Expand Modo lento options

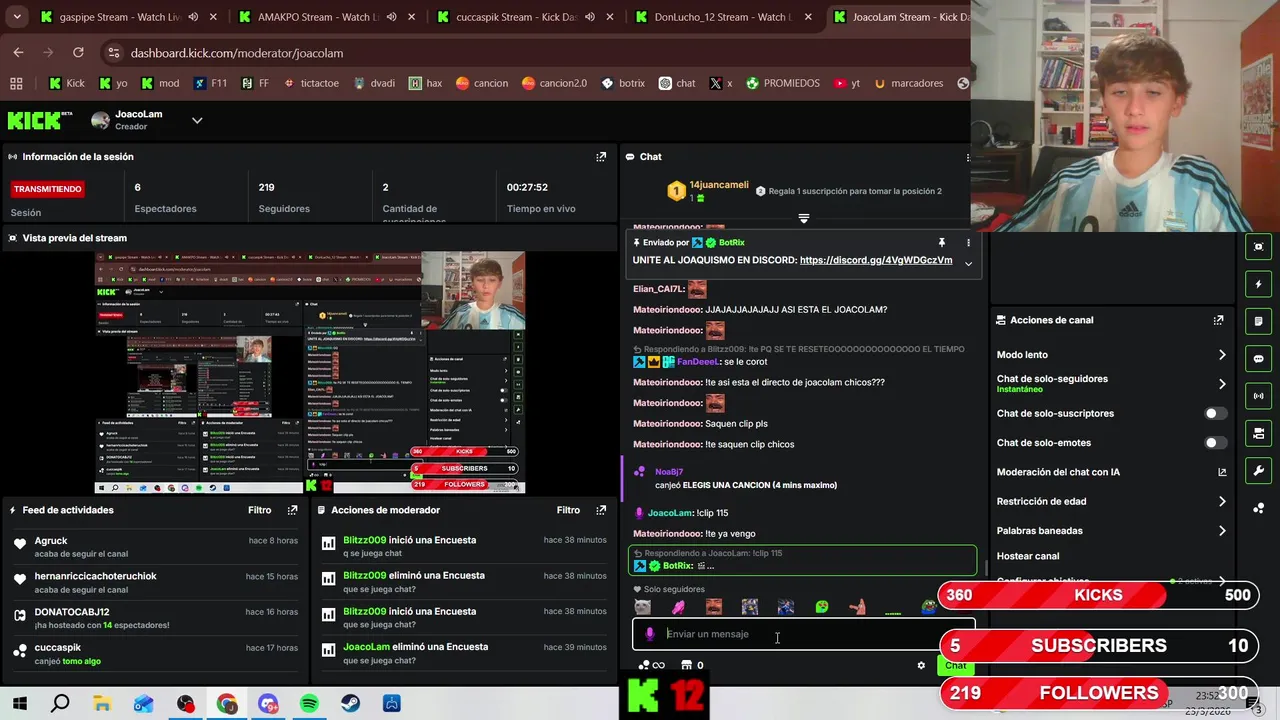click(1222, 355)
